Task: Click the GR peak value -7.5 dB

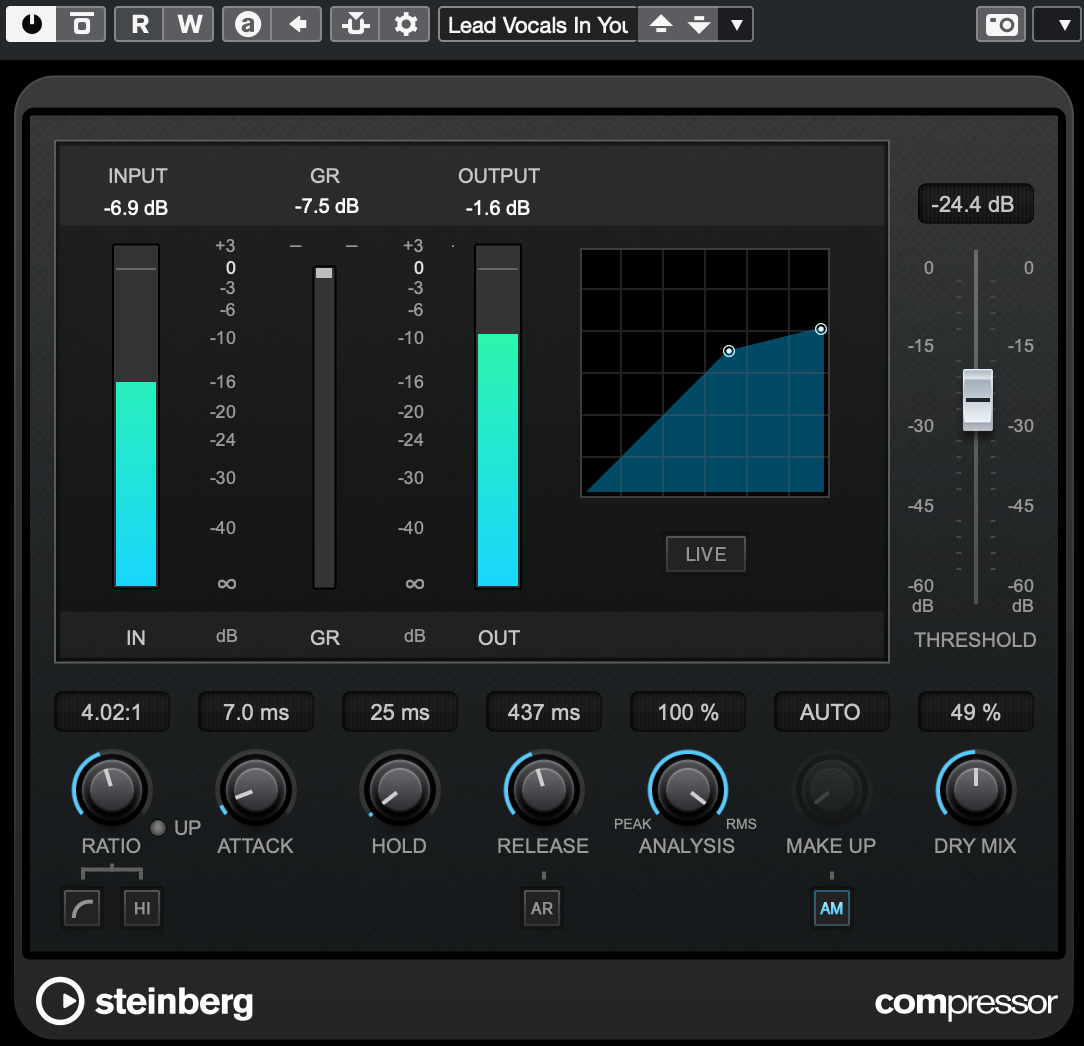Action: (x=326, y=206)
